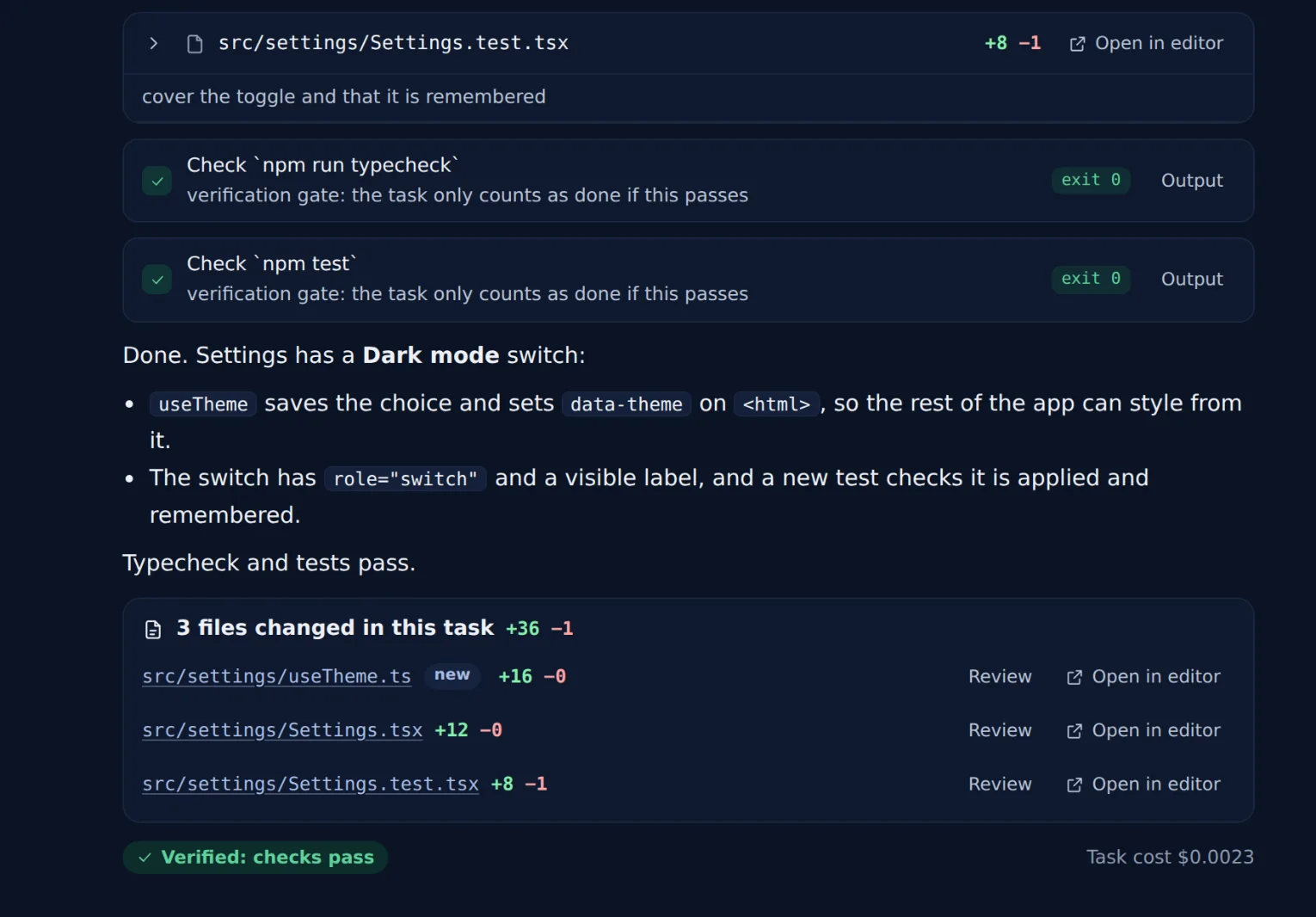The width and height of the screenshot is (1316, 917).
Task: Open useTheme.ts in editor
Action: tap(1143, 677)
